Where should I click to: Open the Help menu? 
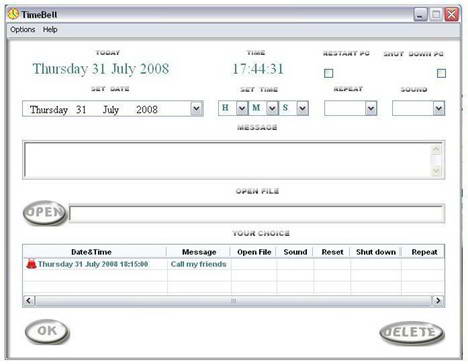tap(50, 30)
